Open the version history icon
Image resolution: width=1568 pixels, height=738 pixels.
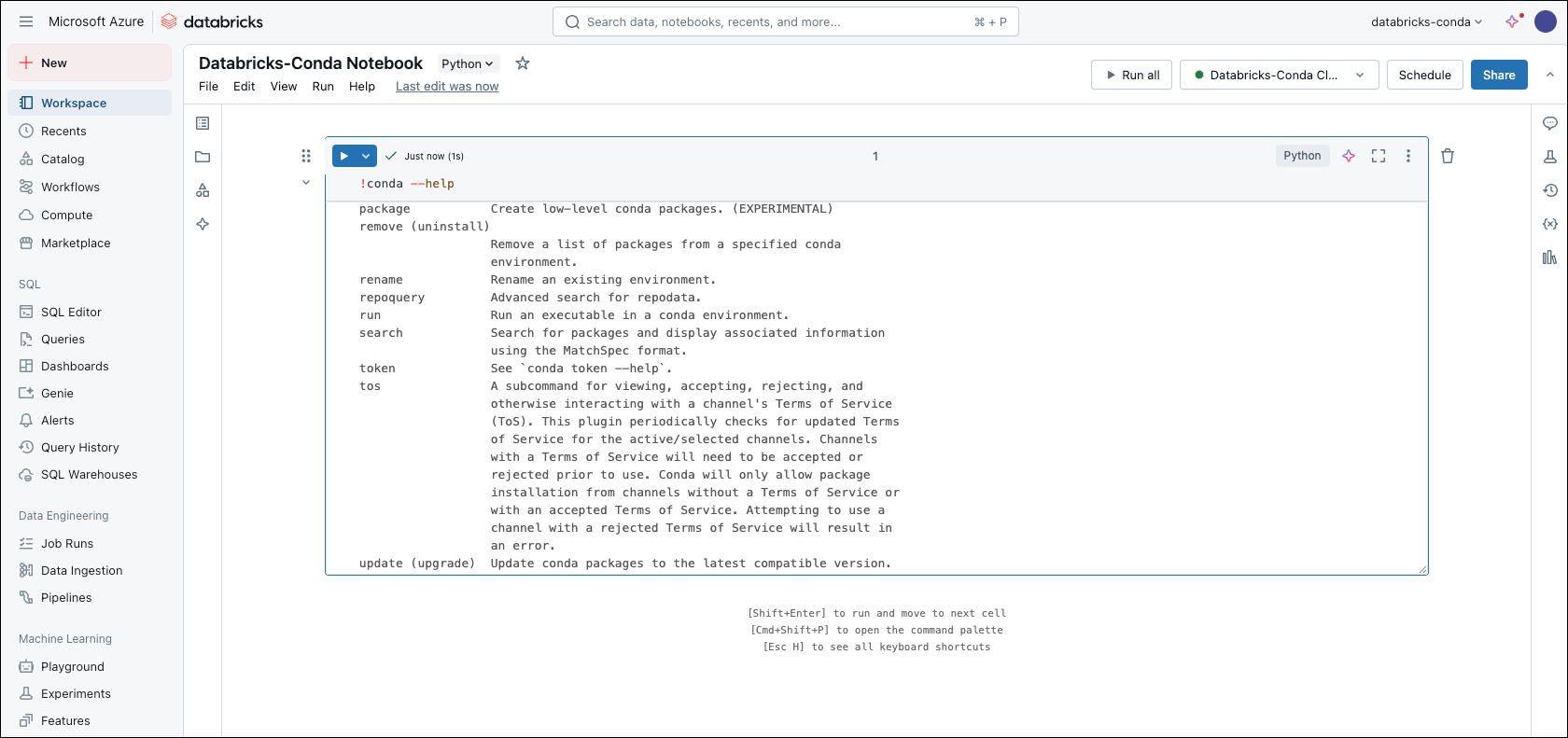coord(1550,190)
